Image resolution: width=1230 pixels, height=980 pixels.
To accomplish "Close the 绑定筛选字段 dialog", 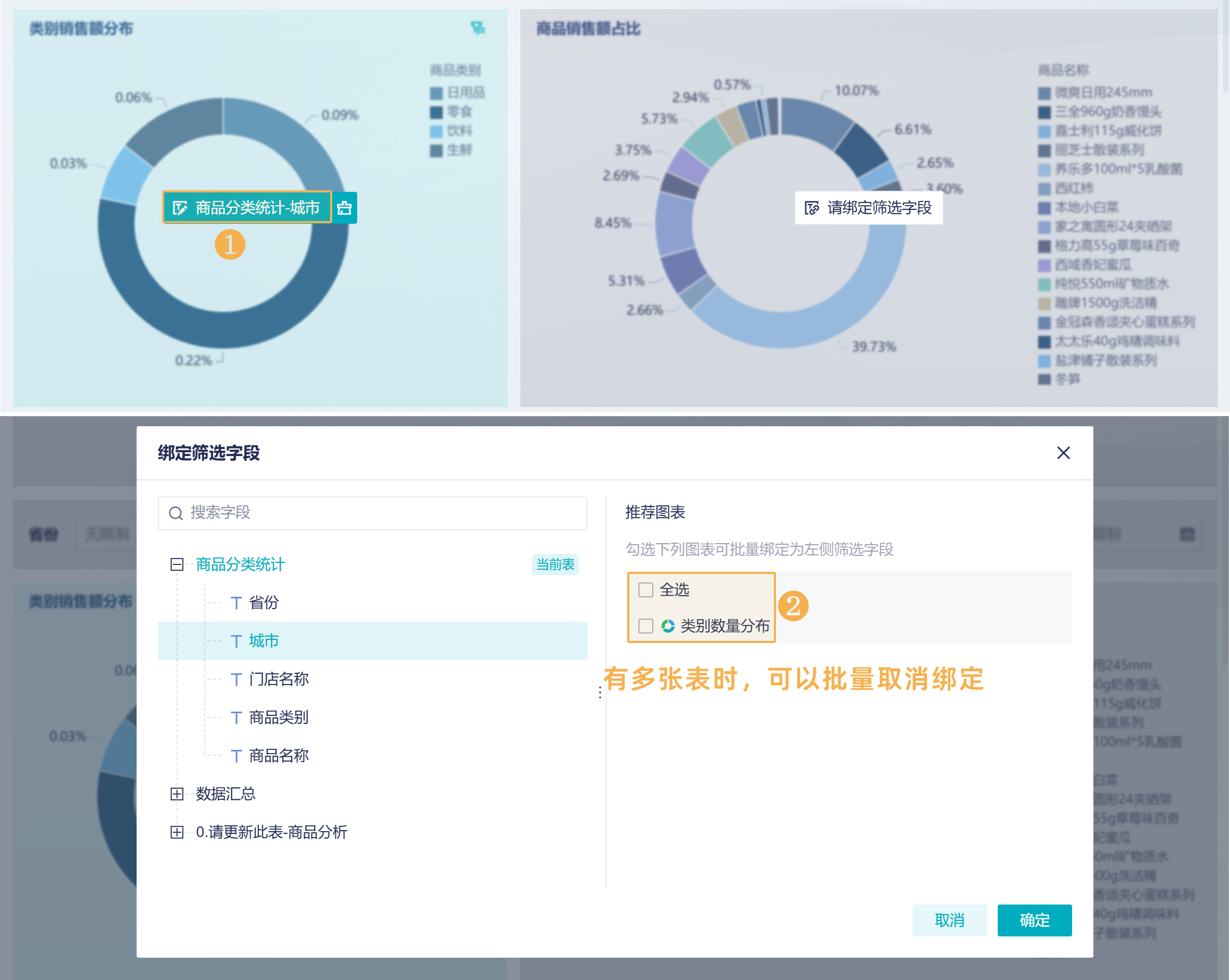I will click(x=1063, y=453).
